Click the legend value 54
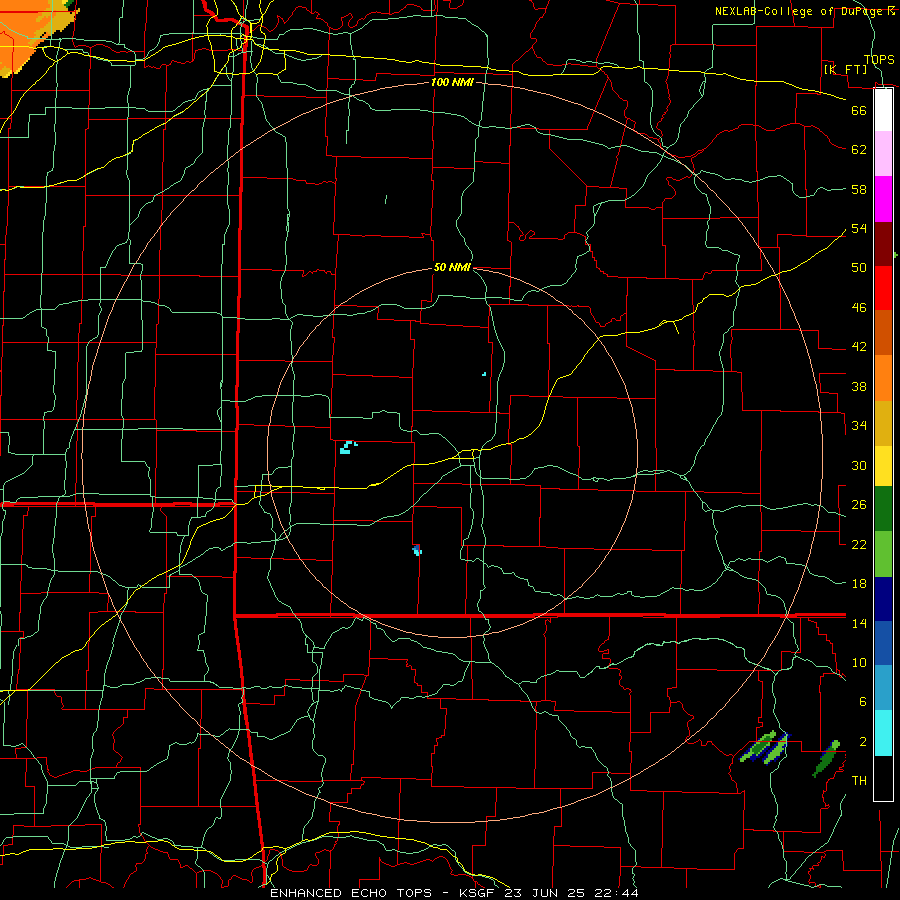 [859, 228]
